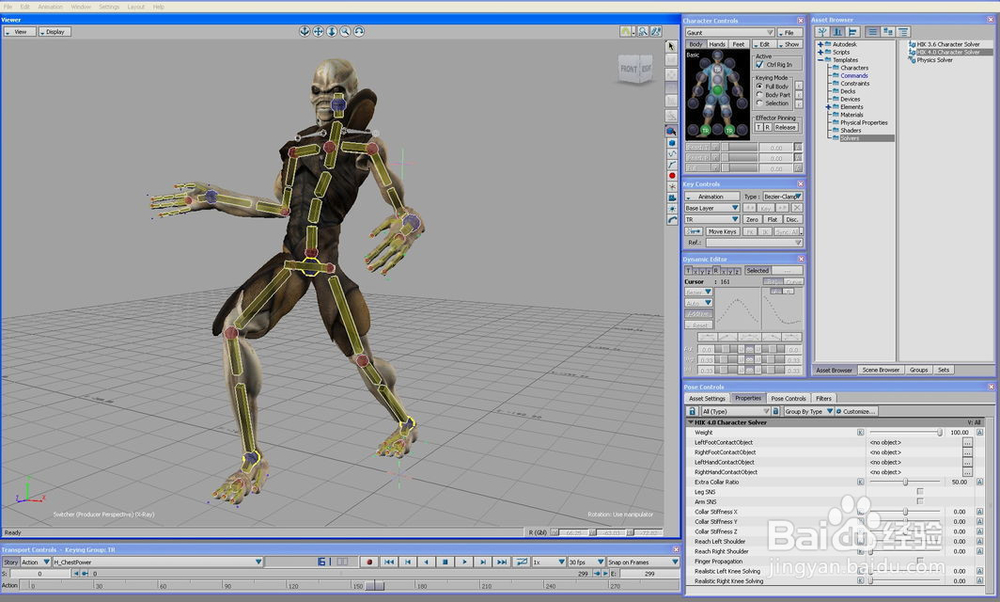Select Body Part keying mode
Image resolution: width=1000 pixels, height=602 pixels.
coord(760,94)
